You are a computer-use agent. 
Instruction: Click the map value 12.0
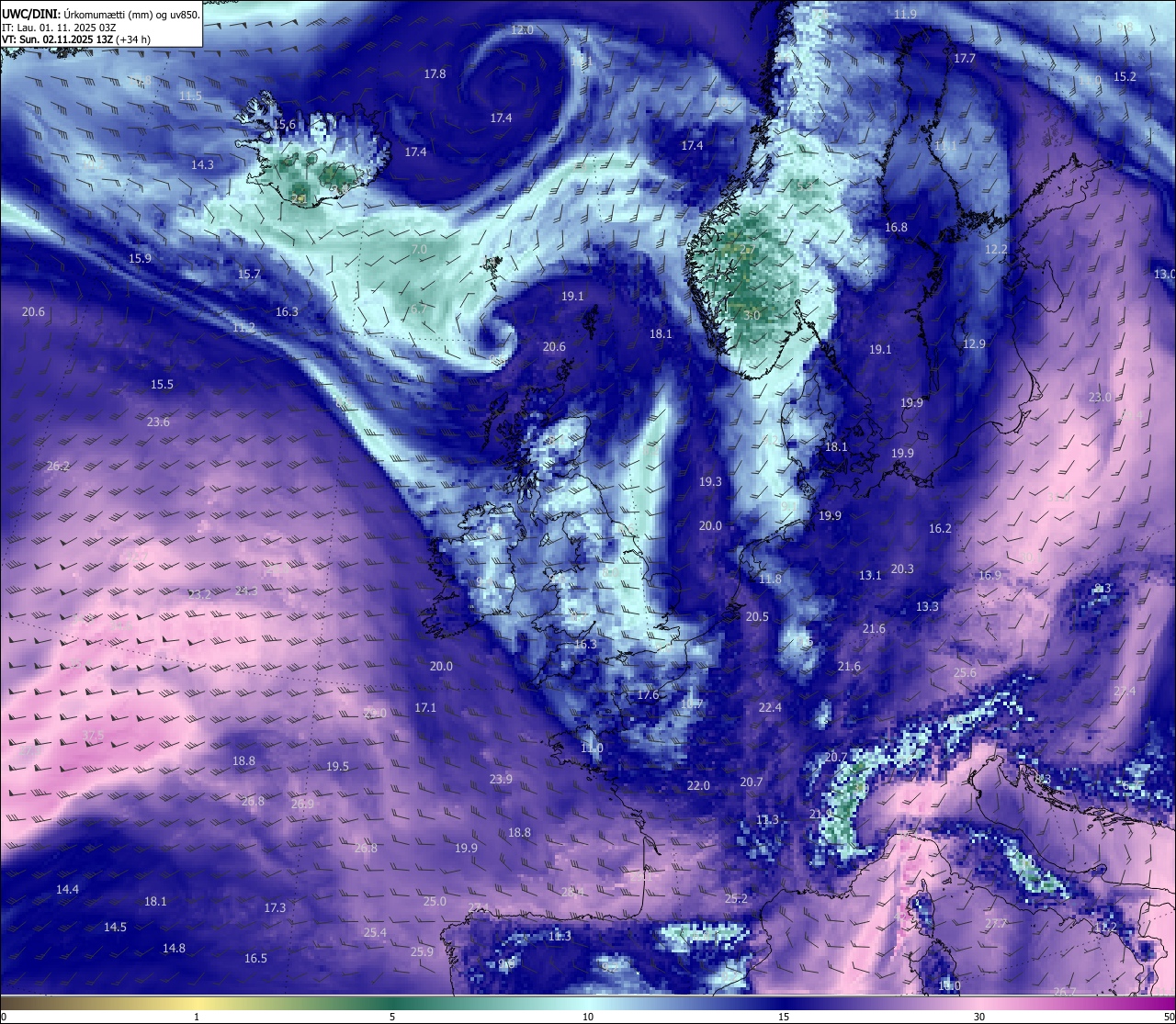tap(522, 30)
